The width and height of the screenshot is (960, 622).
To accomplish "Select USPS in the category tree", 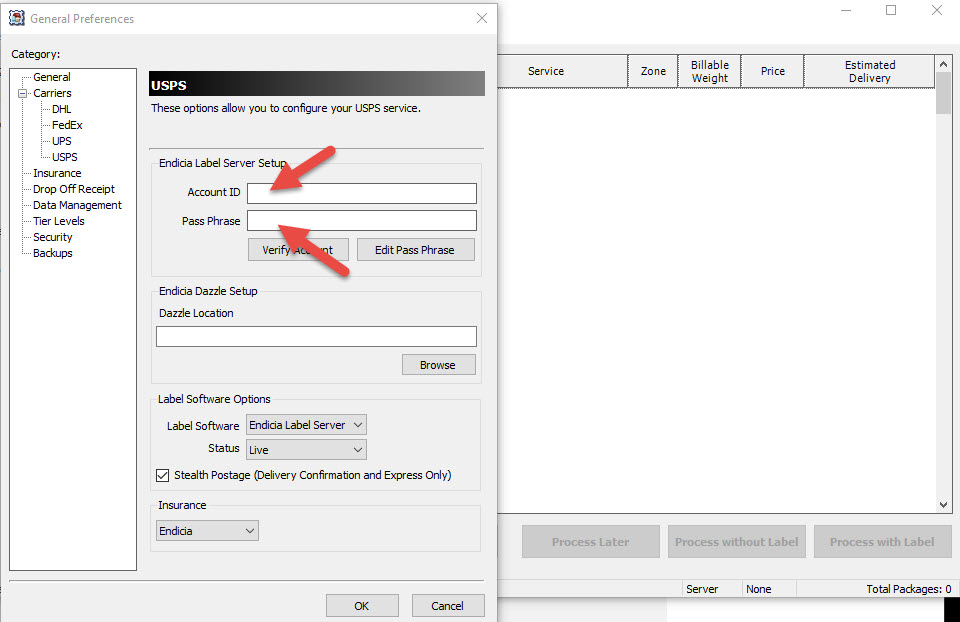I will [64, 157].
